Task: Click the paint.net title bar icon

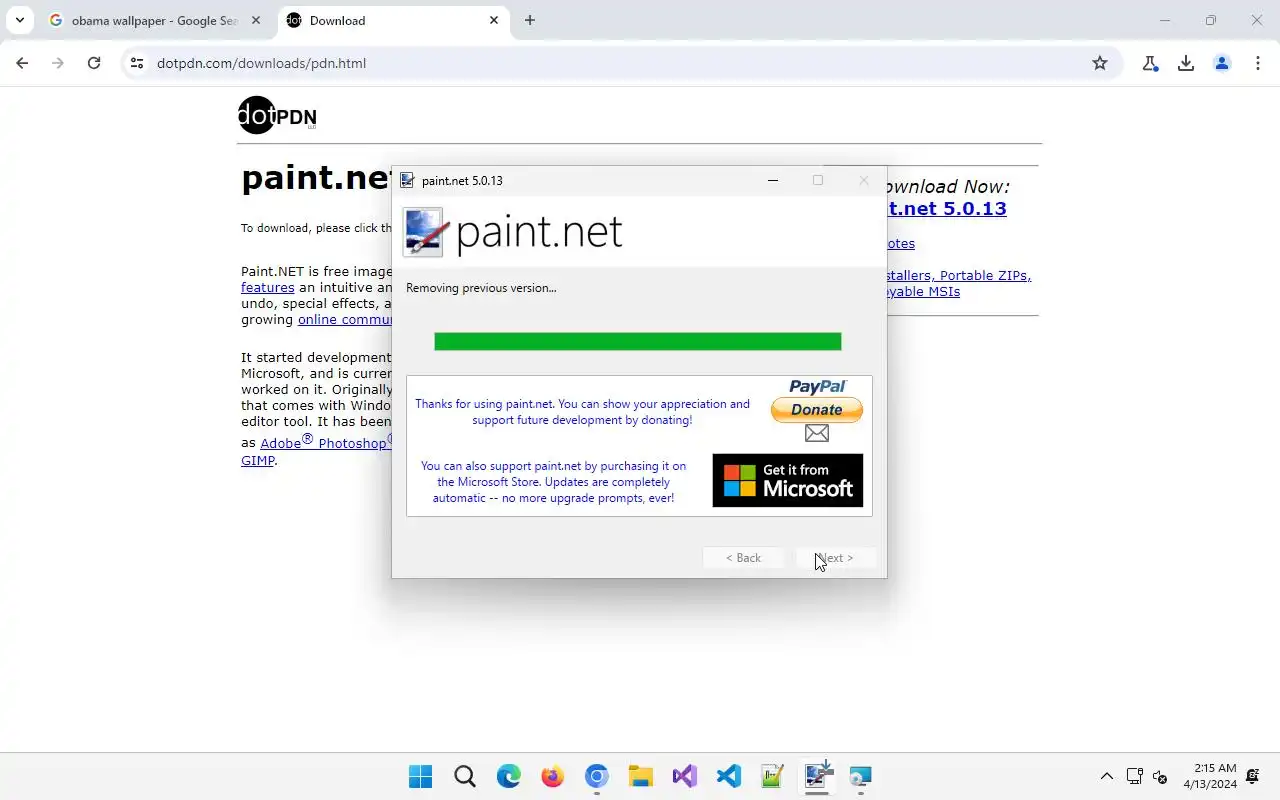Action: pyautogui.click(x=407, y=180)
